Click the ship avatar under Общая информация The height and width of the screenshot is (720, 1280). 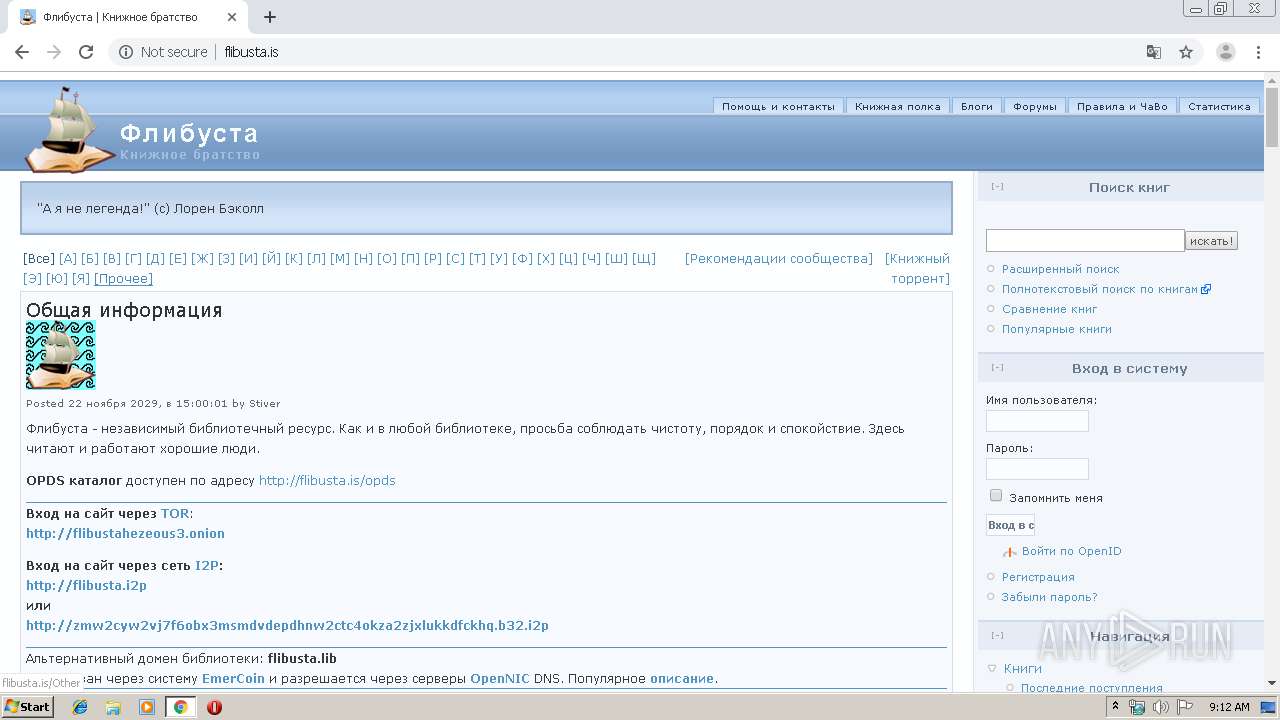click(x=60, y=355)
